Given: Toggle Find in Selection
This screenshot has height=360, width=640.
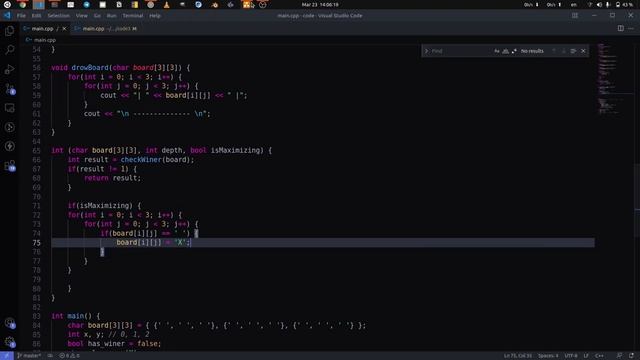Looking at the screenshot, I should [573, 51].
